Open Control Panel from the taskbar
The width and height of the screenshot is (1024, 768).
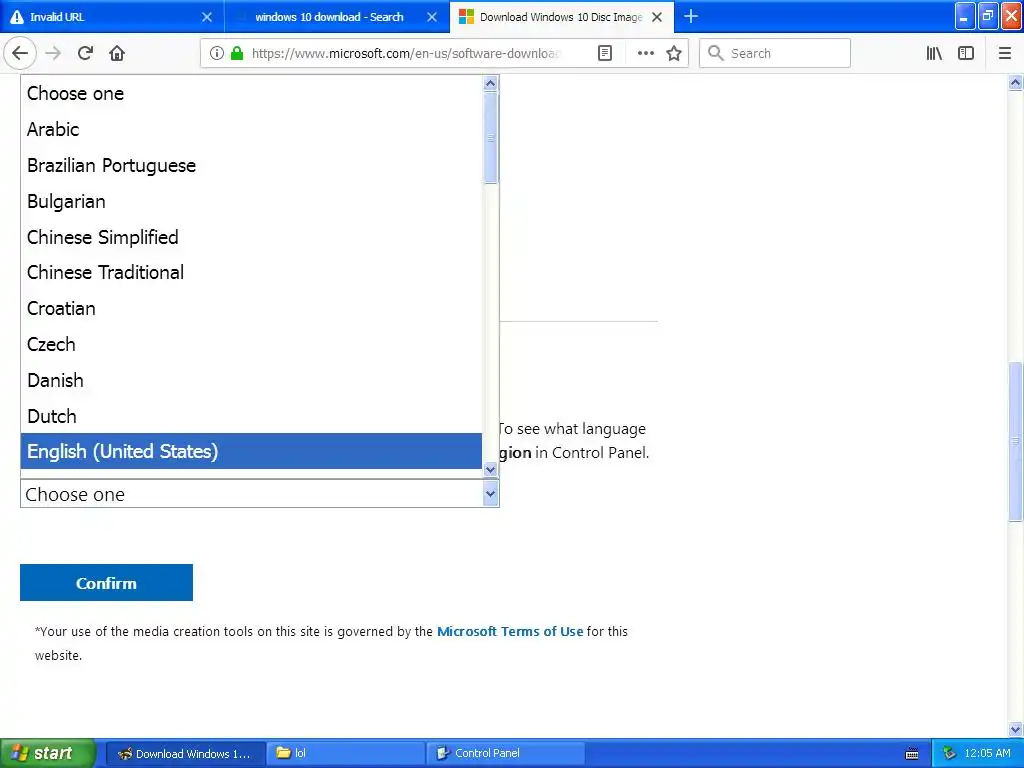coord(505,754)
